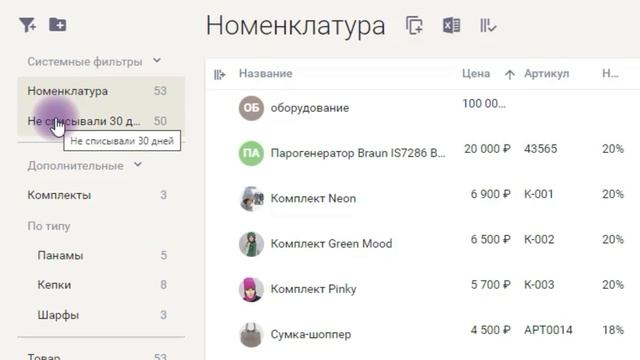640x360 pixels.
Task: Click article К-002
Action: [539, 239]
